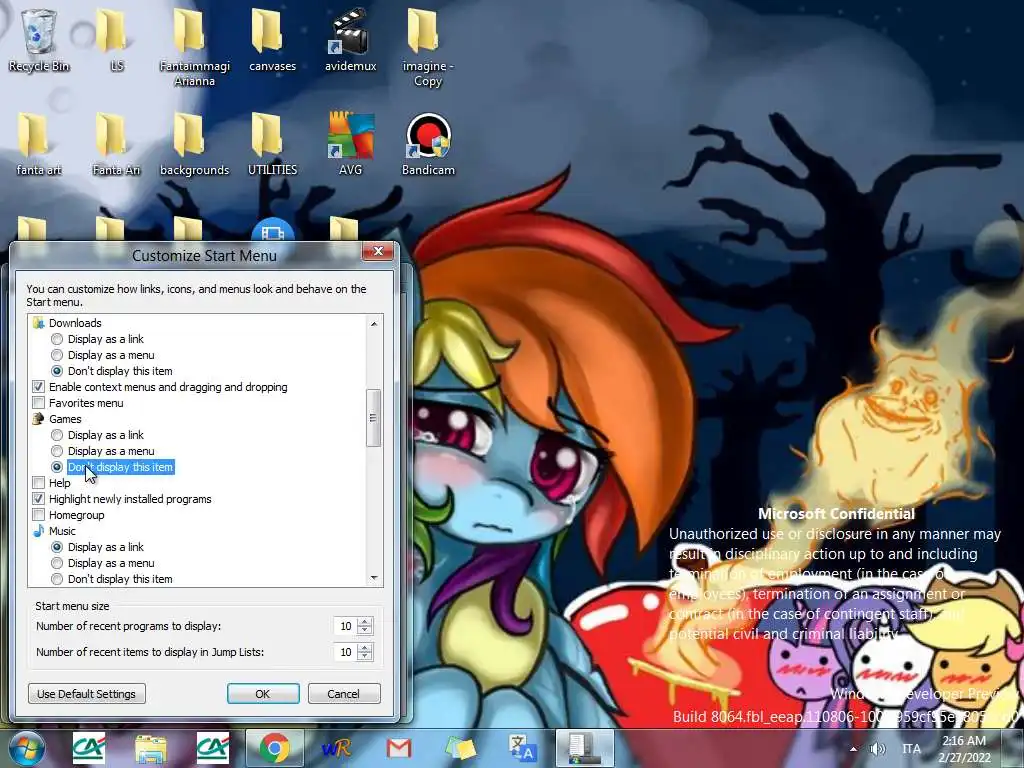The image size is (1024, 768).
Task: Uncheck Enable context menus and dragging
Action: pos(39,387)
